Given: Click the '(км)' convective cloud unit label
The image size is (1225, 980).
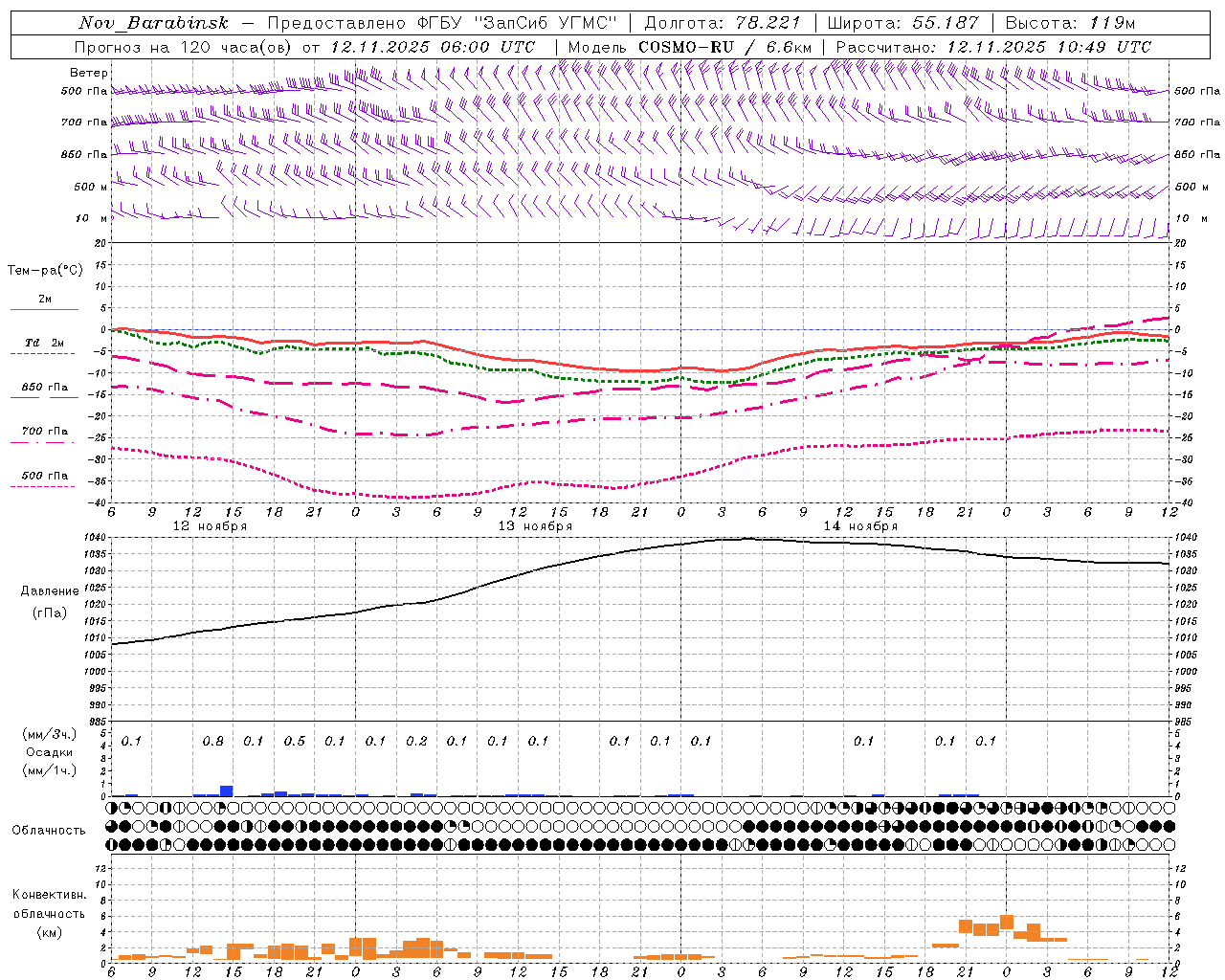Looking at the screenshot, I should 49,932.
